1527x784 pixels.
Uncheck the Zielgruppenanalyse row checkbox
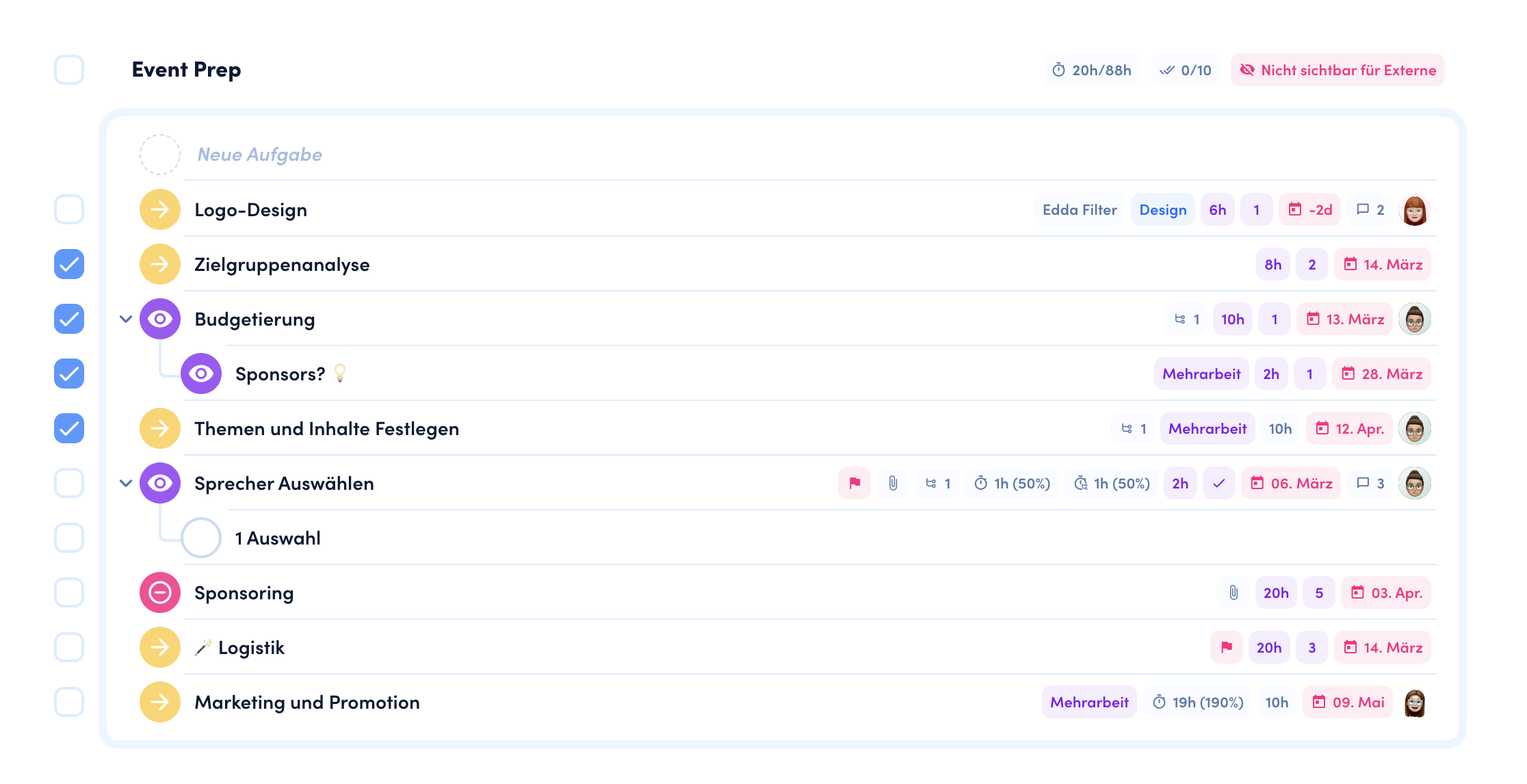click(x=69, y=264)
